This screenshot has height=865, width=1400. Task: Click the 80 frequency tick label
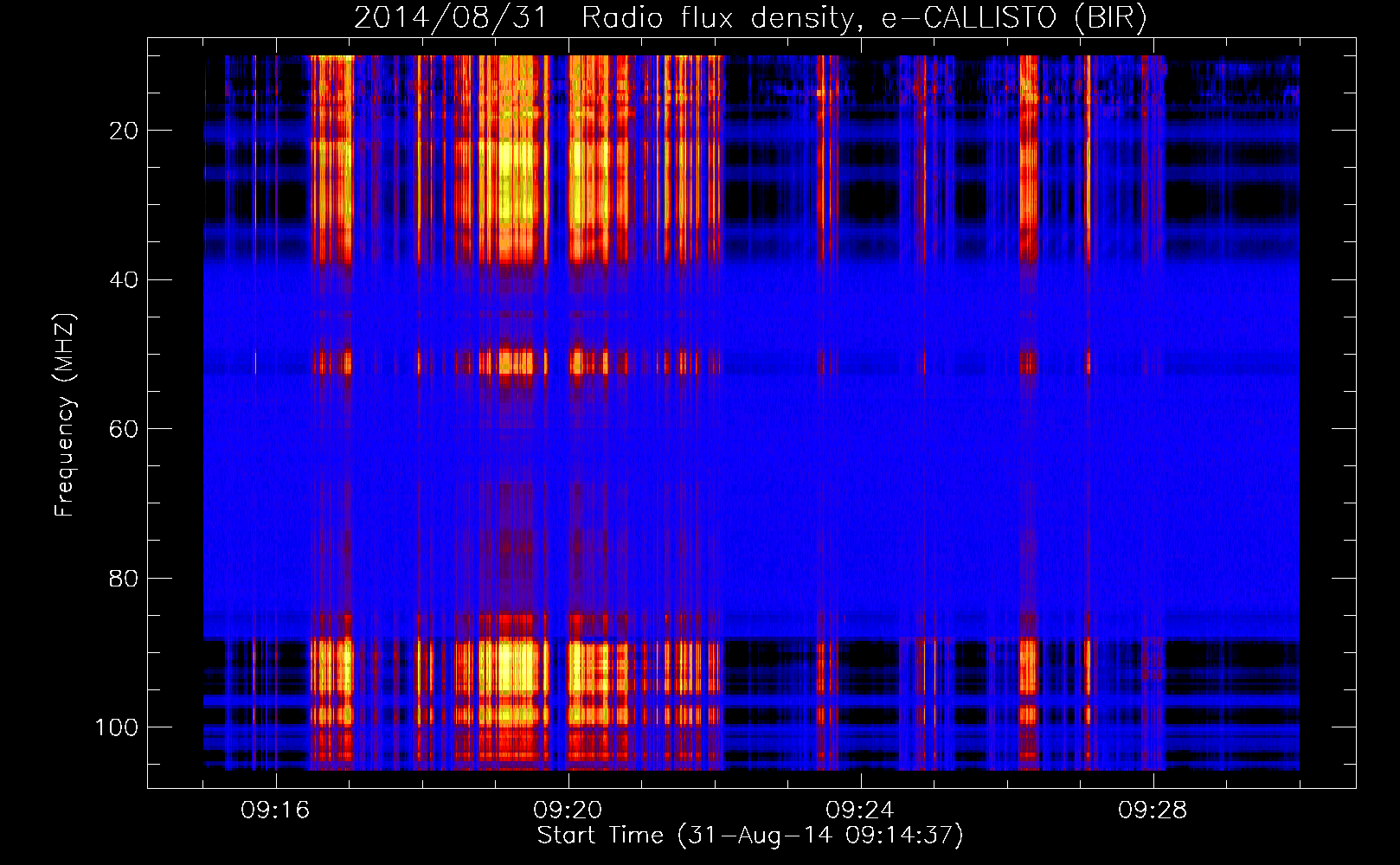[124, 579]
